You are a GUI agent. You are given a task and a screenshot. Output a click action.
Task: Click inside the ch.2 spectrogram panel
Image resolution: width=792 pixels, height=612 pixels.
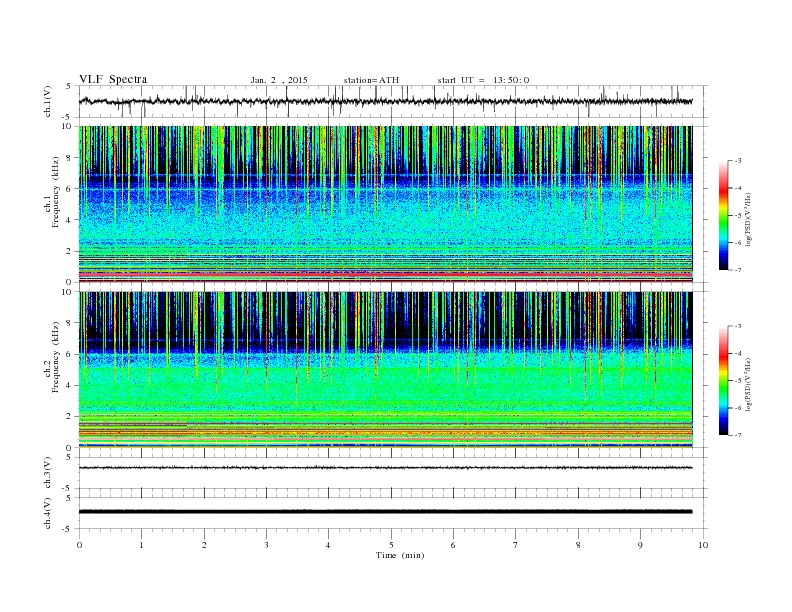tap(386, 369)
